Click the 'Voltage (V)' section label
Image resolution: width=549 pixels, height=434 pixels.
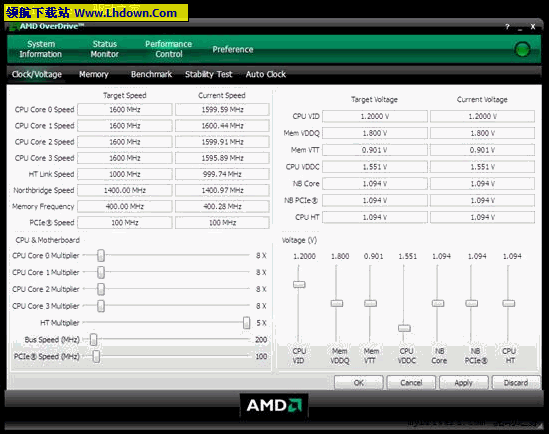(299, 240)
